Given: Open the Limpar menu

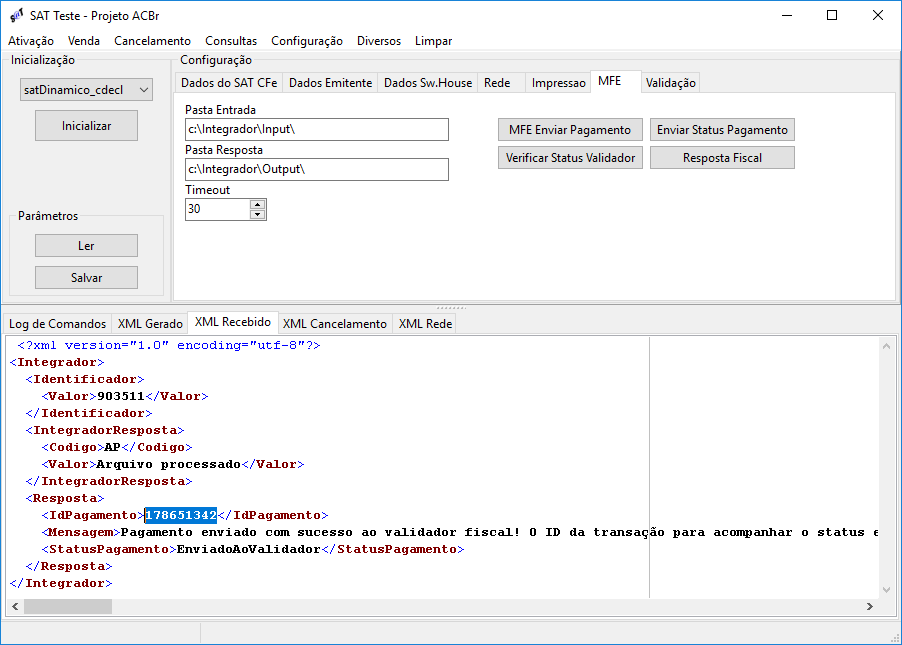Looking at the screenshot, I should click(433, 41).
